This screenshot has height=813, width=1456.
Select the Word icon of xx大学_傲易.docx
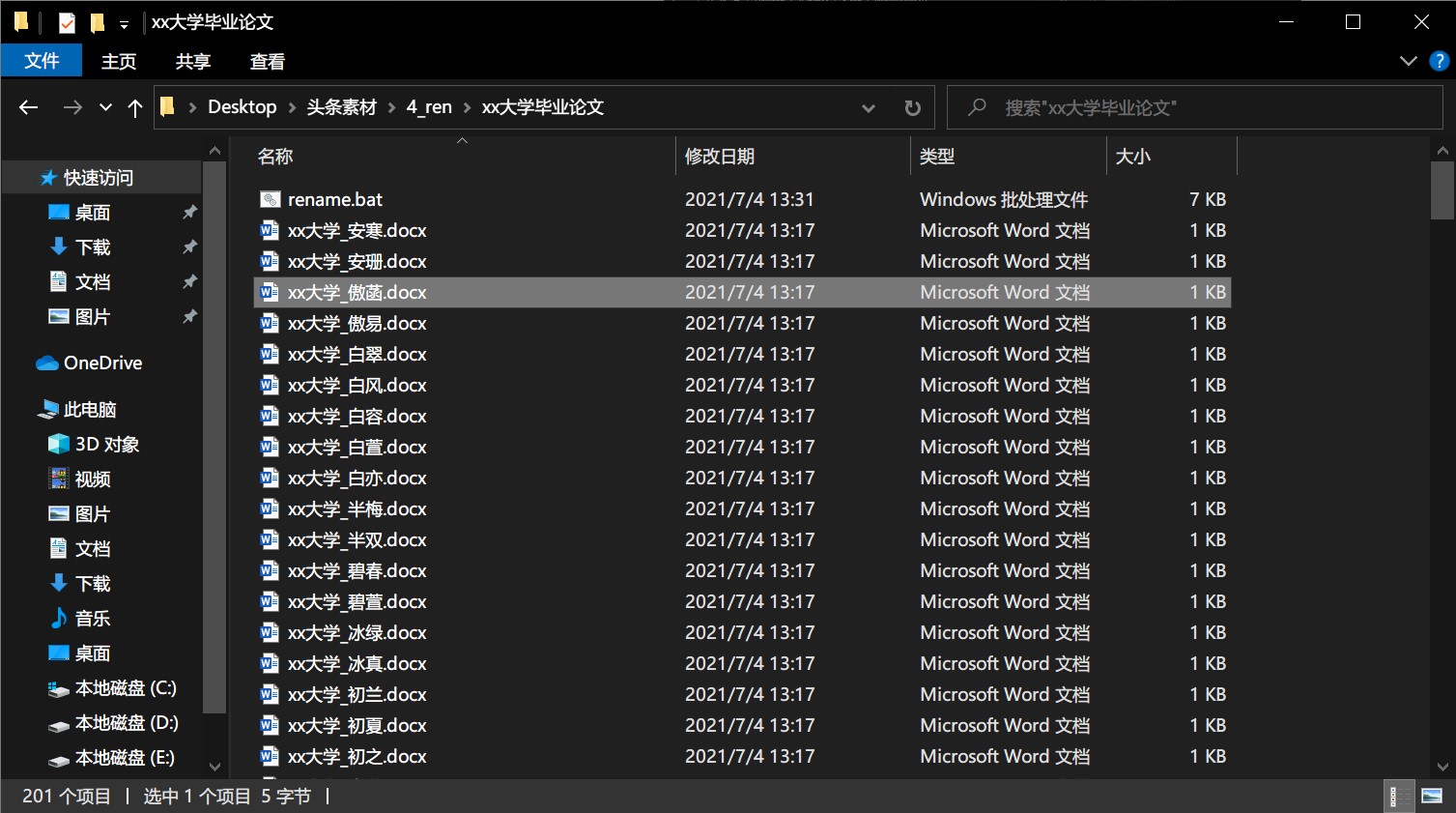pos(270,323)
